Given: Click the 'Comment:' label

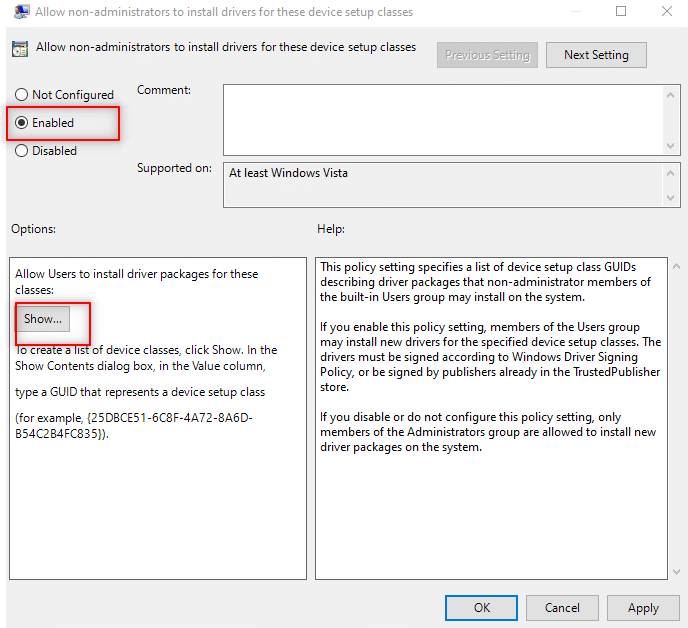Looking at the screenshot, I should [164, 90].
